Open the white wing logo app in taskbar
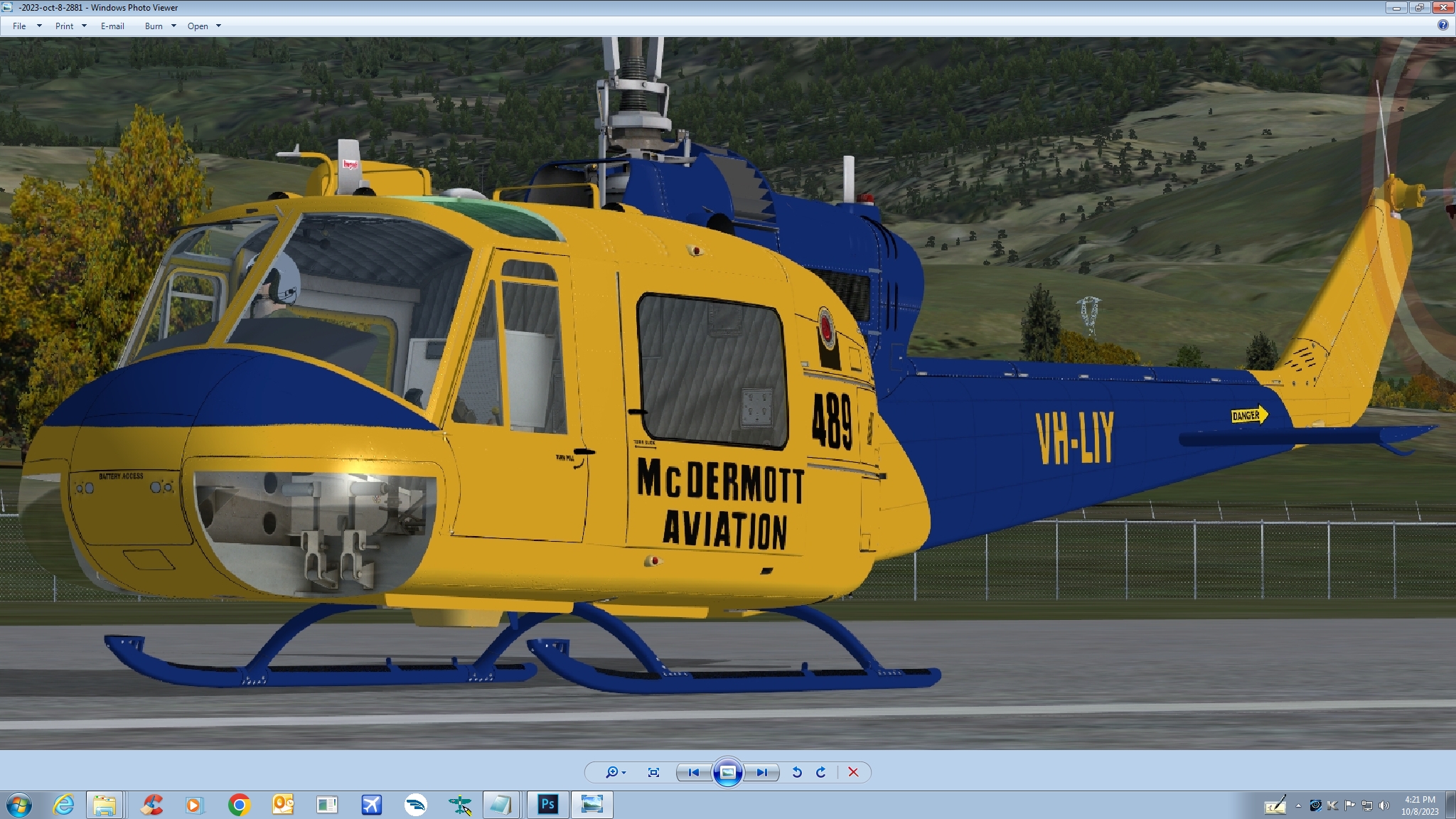This screenshot has height=819, width=1456. 416,805
